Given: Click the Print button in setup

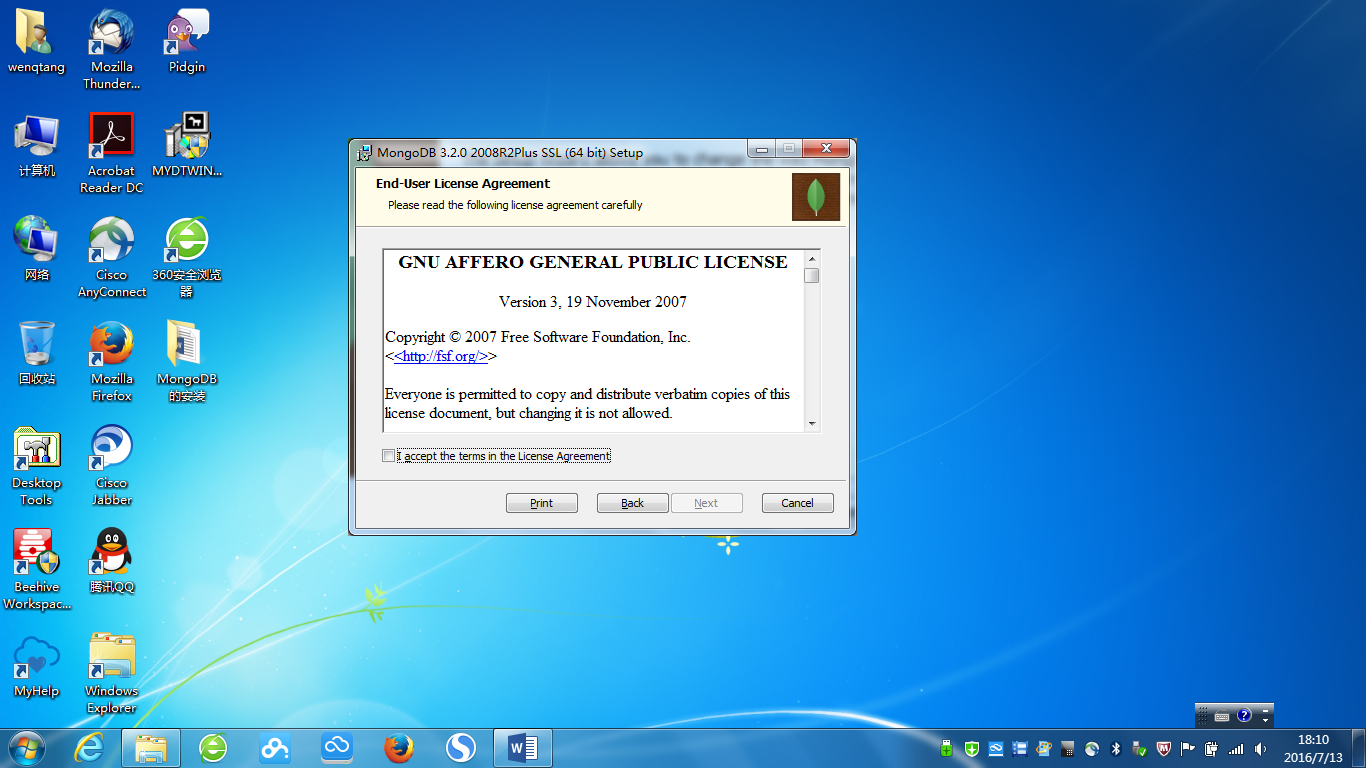Looking at the screenshot, I should (x=542, y=503).
